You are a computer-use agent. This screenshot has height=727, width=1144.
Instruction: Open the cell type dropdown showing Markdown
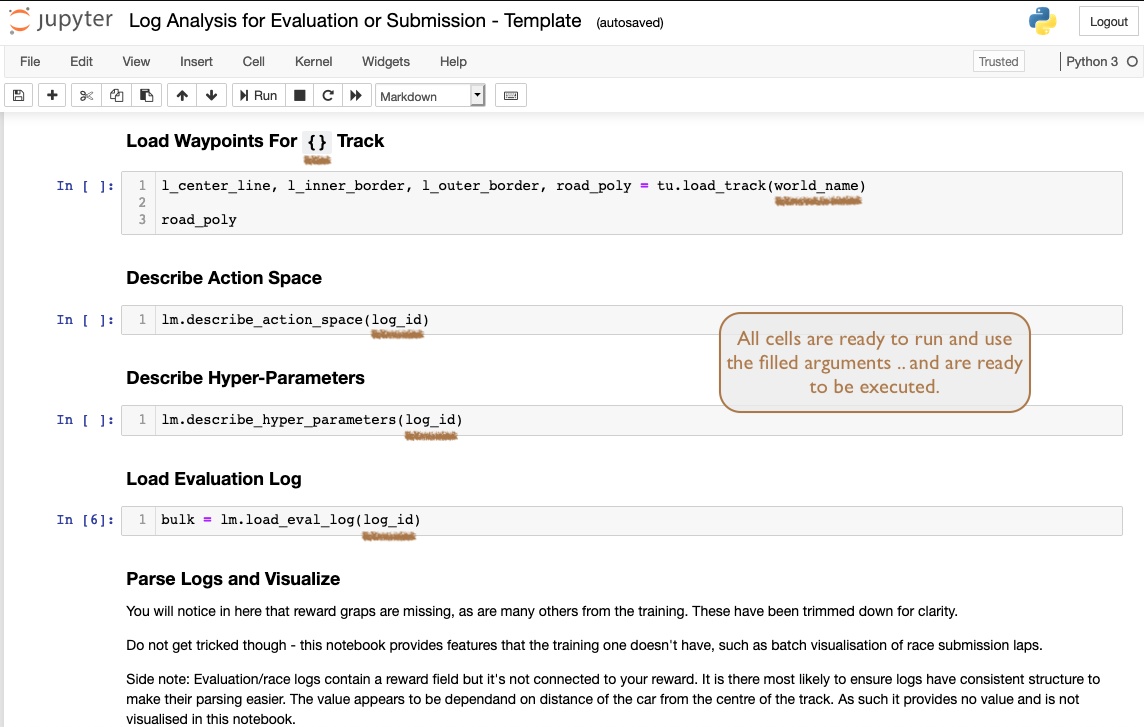click(430, 94)
